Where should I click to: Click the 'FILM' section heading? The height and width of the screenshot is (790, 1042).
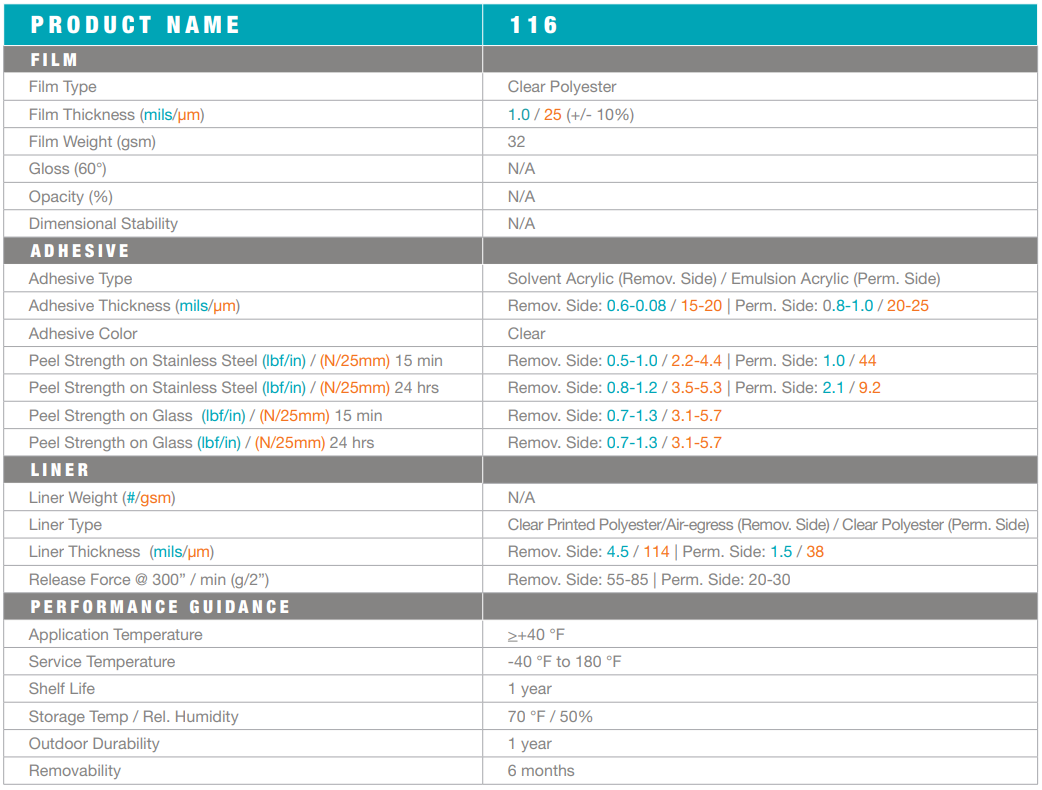(54, 60)
